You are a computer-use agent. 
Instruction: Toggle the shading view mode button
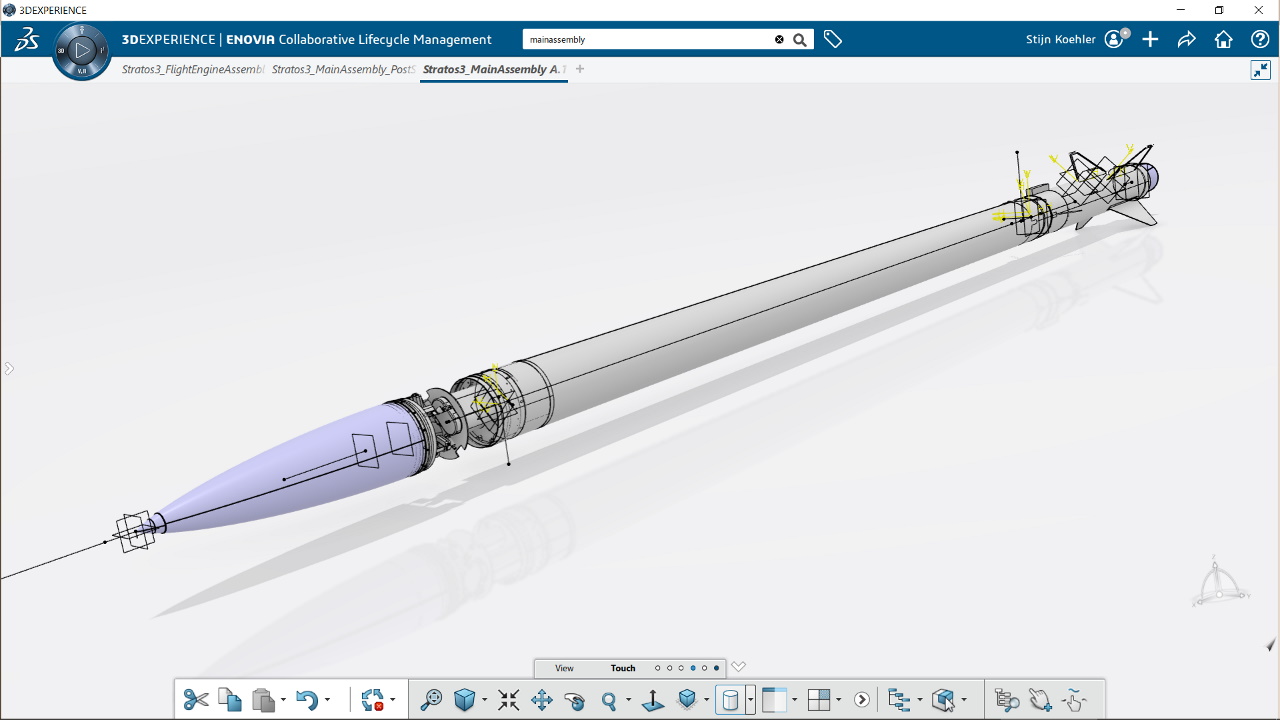(730, 700)
